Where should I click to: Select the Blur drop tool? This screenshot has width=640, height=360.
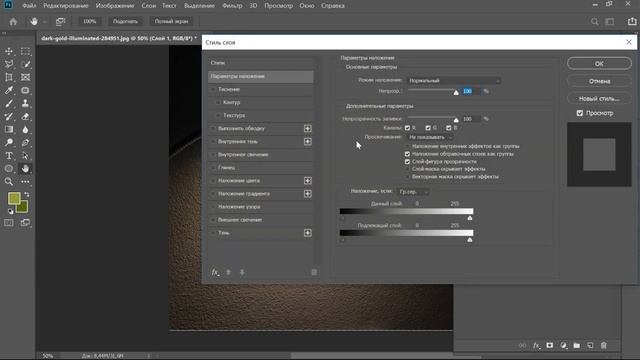(x=25, y=129)
